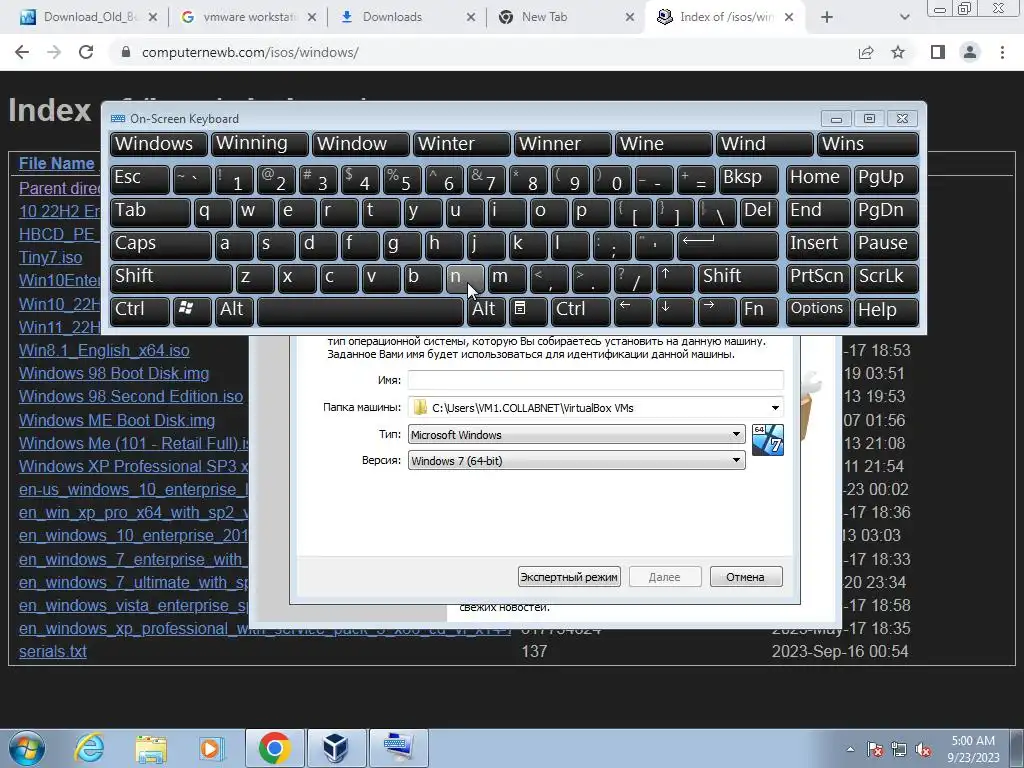The image size is (1024, 768).
Task: Expand Chrome tab search chevron
Action: pos(904,17)
